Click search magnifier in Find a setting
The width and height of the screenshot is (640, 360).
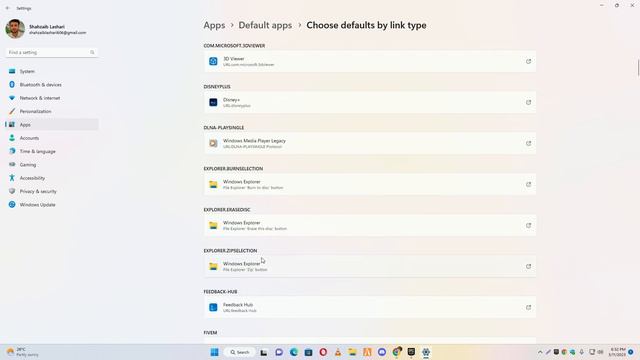(x=92, y=52)
